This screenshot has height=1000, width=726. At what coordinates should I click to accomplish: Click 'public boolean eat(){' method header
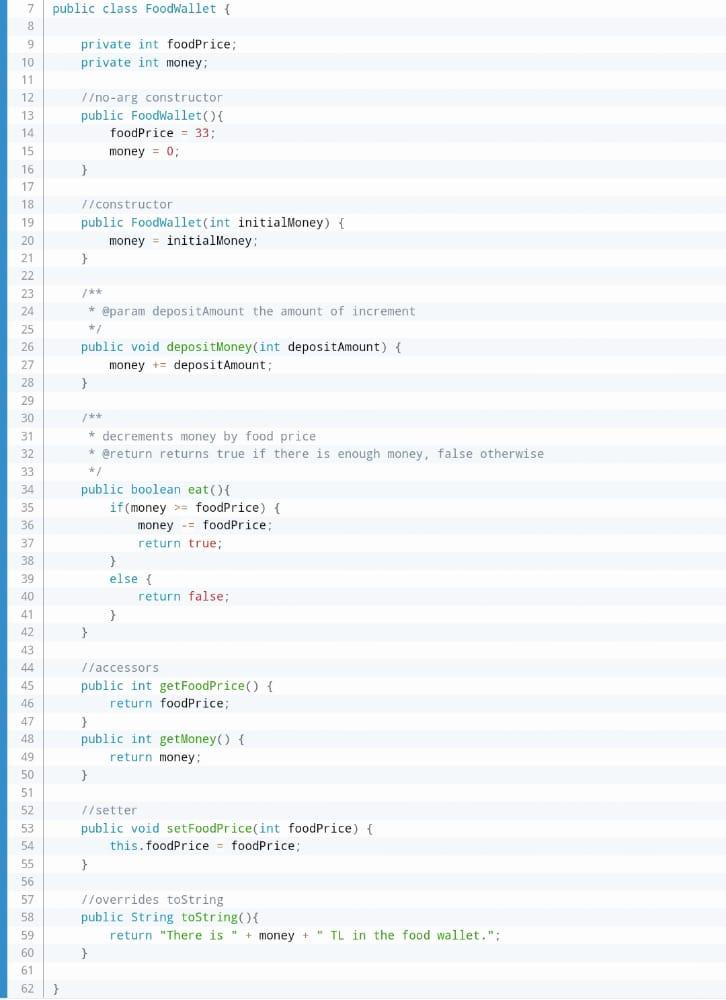tap(155, 490)
